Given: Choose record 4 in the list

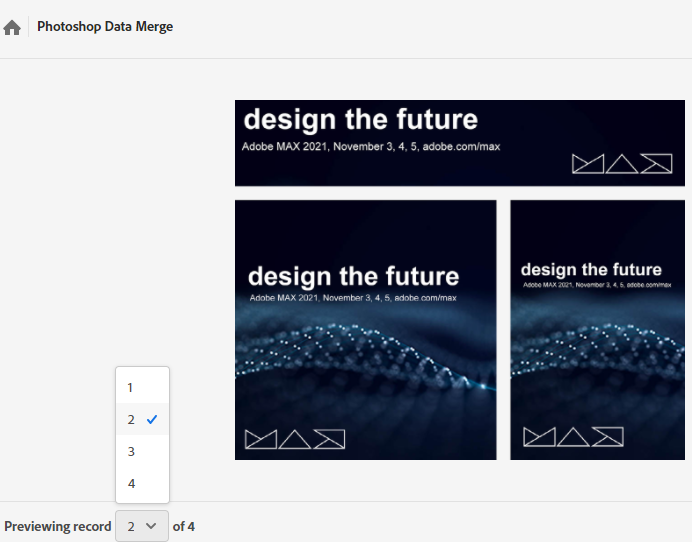Looking at the screenshot, I should (142, 484).
